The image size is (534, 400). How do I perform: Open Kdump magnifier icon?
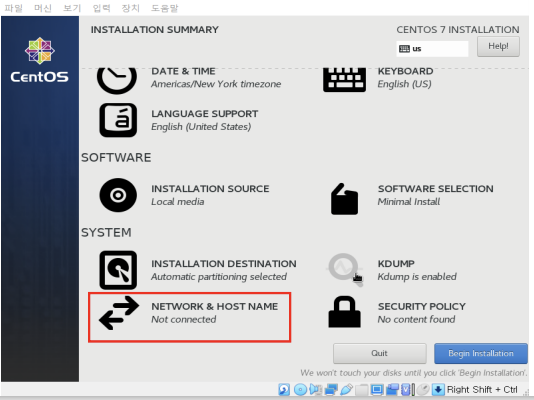pos(345,269)
